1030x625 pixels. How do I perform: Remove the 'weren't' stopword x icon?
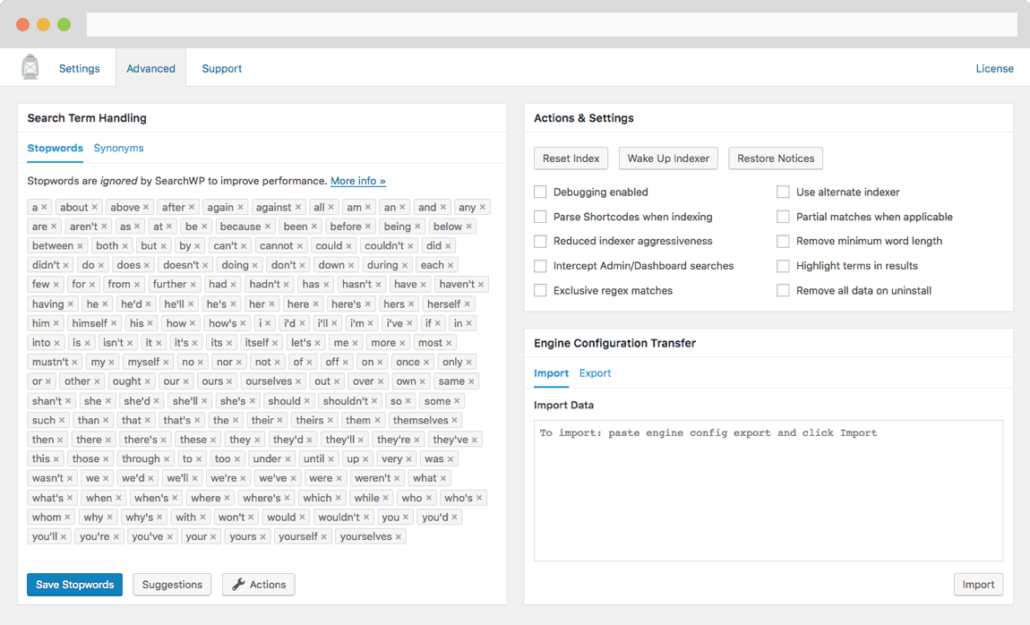[x=397, y=478]
